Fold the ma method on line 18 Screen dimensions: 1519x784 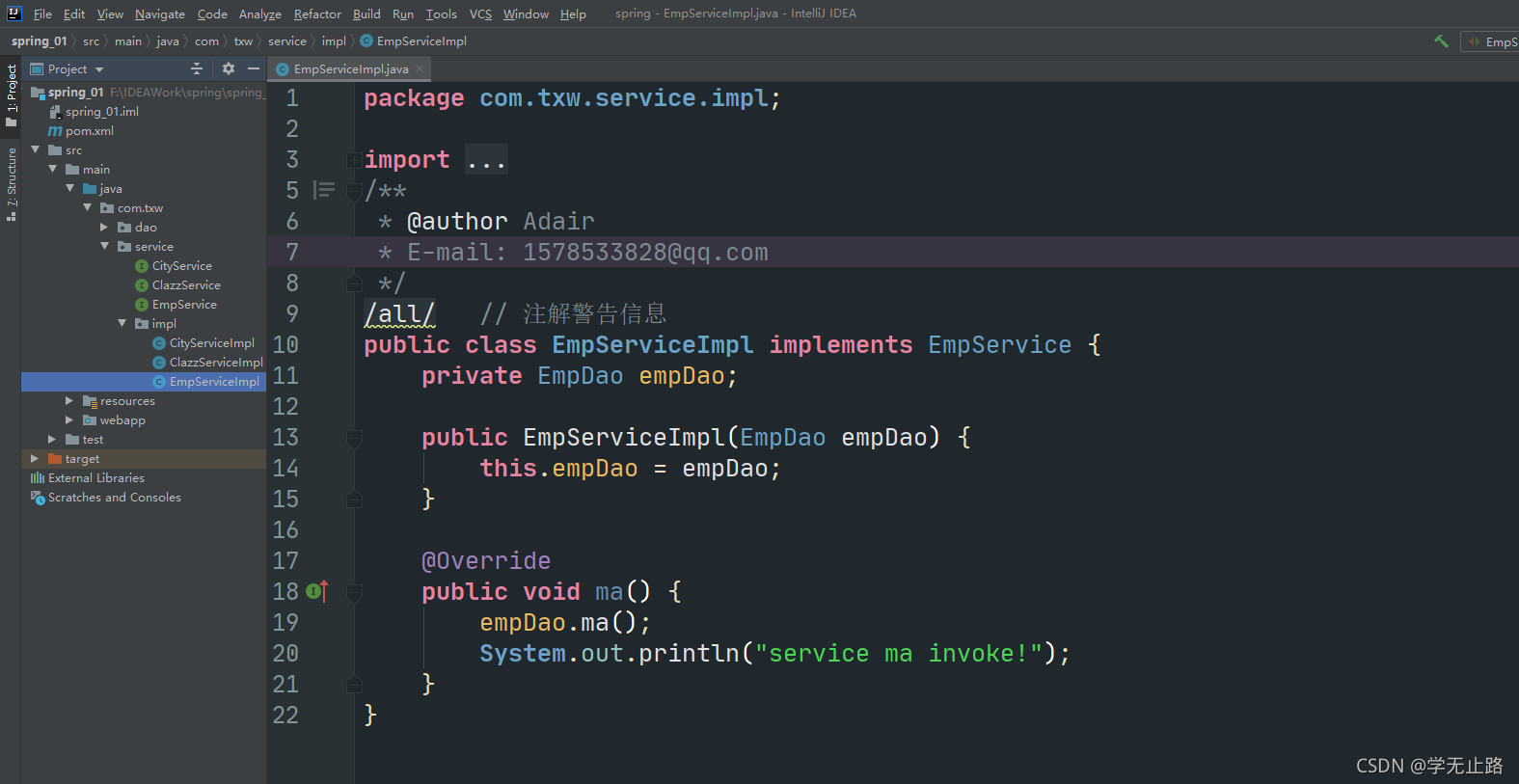pyautogui.click(x=354, y=591)
